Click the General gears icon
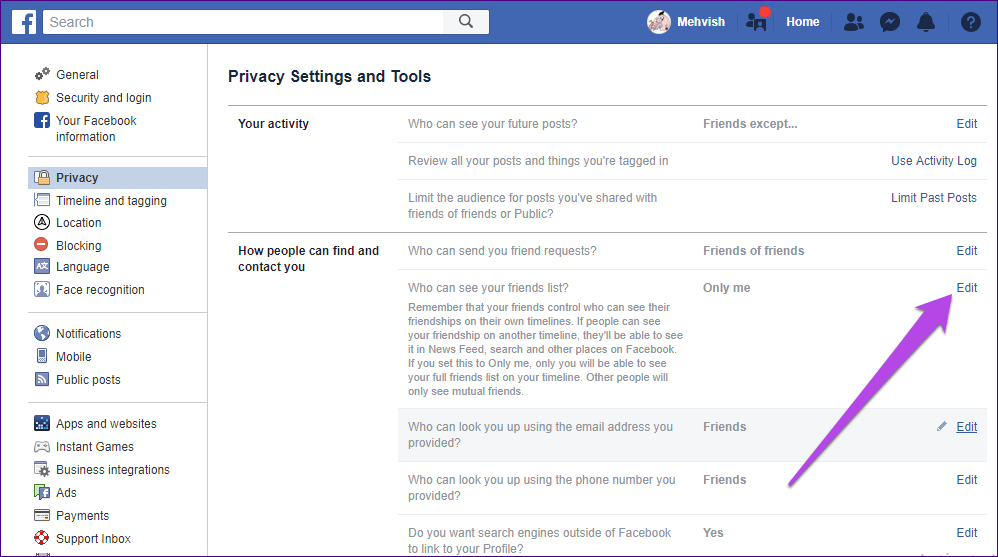Screen dimensions: 998x557 (42, 74)
